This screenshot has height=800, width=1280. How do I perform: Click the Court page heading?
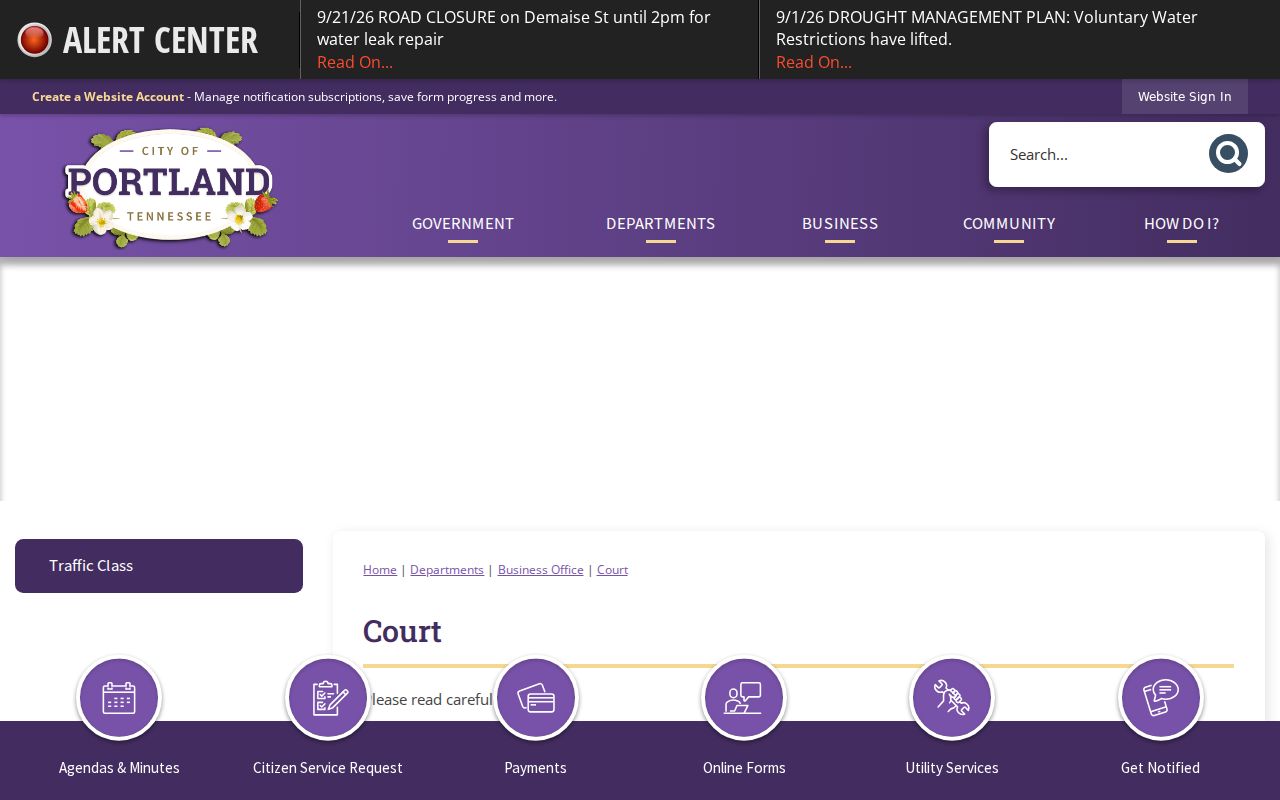point(402,631)
